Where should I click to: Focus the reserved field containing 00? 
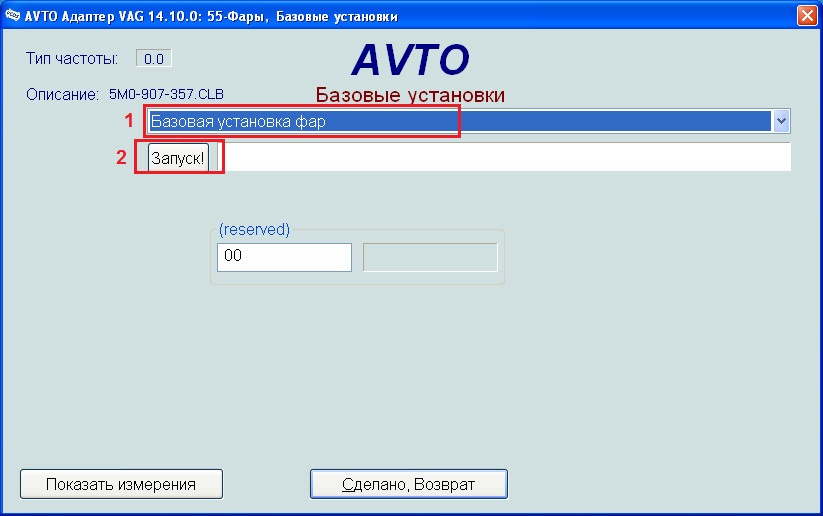pos(284,257)
